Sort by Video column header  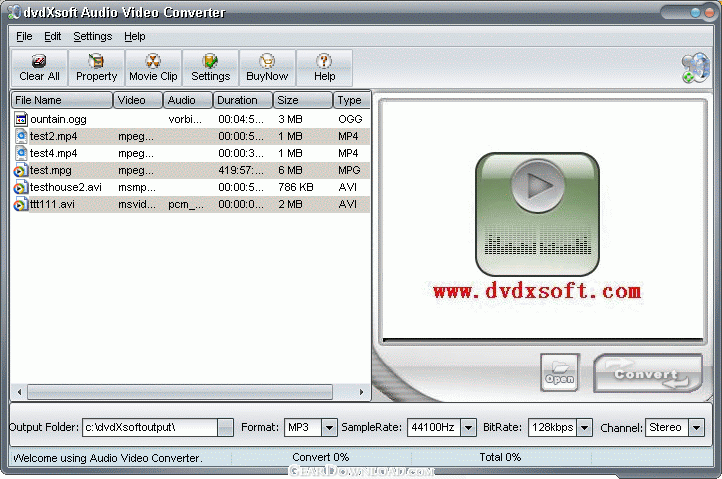(x=138, y=100)
